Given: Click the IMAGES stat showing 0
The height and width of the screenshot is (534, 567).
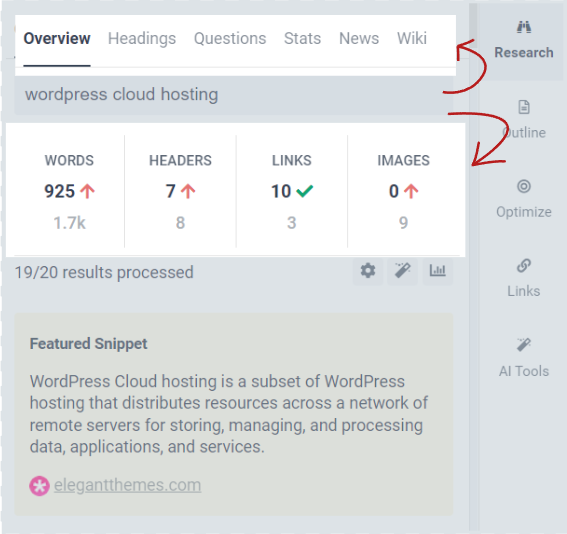Looking at the screenshot, I should pyautogui.click(x=403, y=191).
